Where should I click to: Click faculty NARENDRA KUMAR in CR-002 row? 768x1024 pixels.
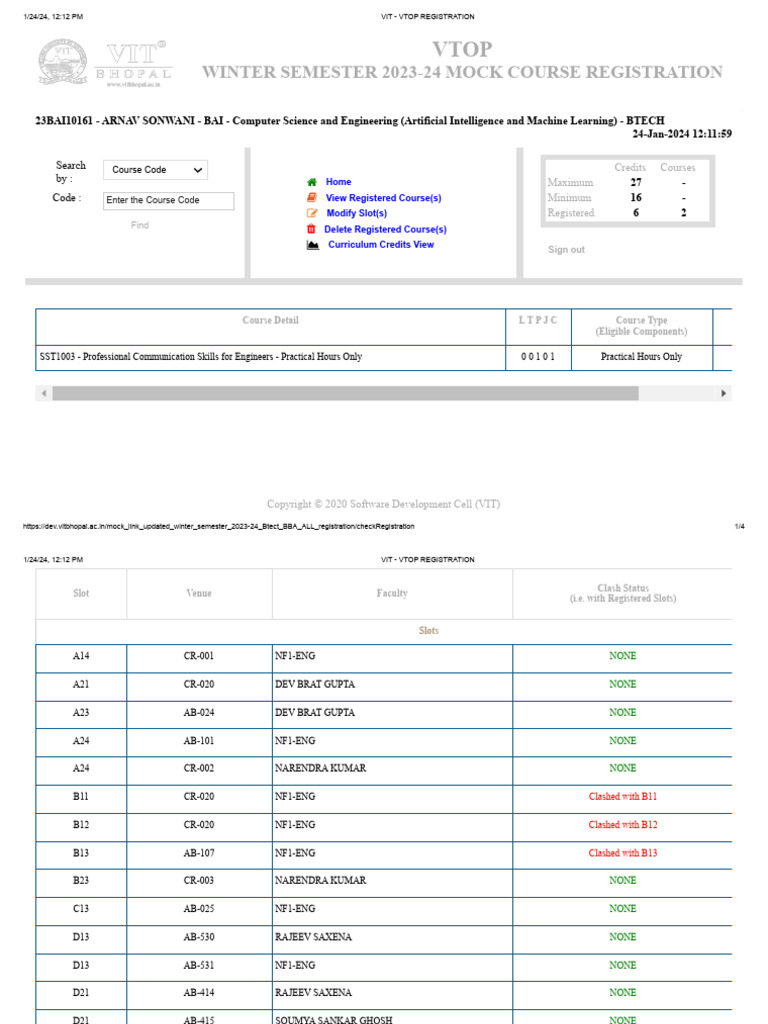coord(321,769)
